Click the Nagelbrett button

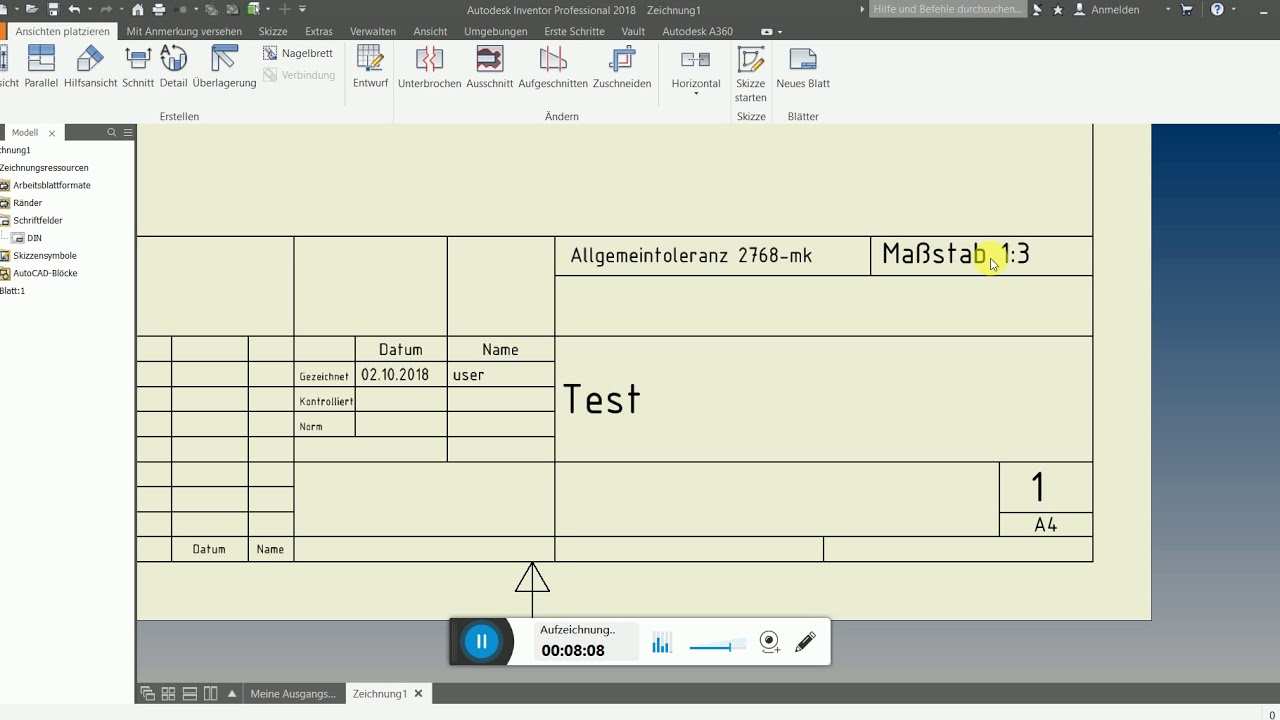click(x=298, y=53)
